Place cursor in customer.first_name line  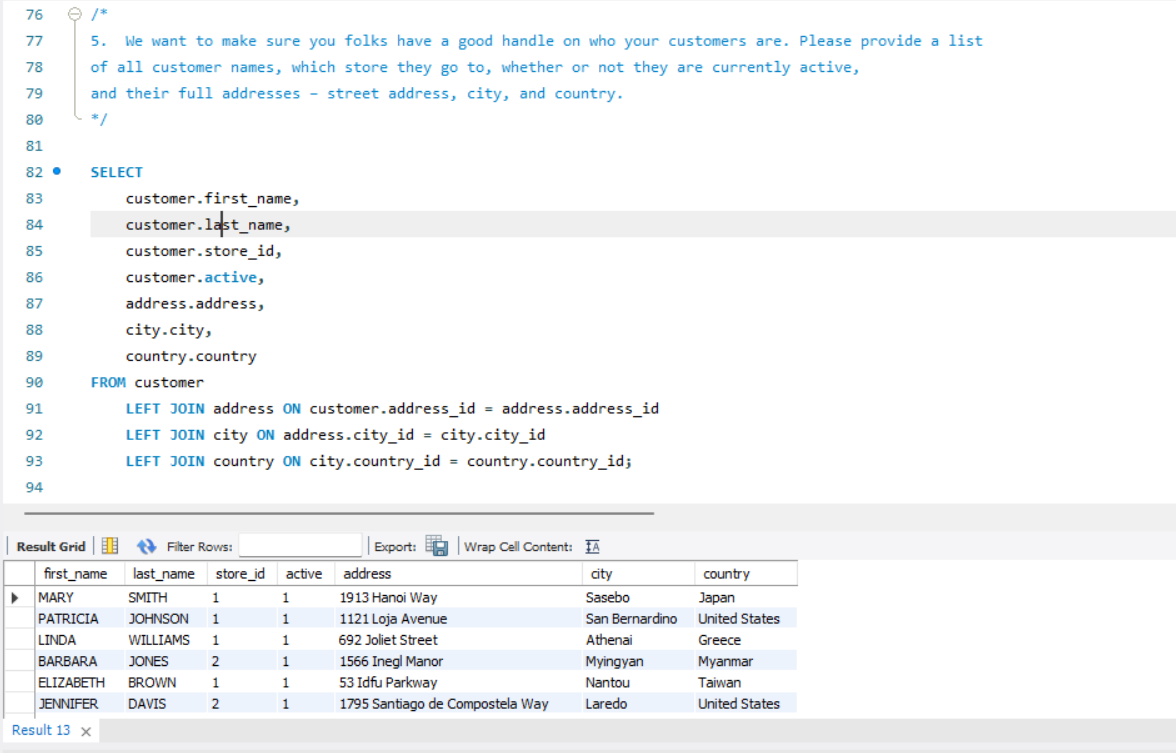(x=212, y=198)
